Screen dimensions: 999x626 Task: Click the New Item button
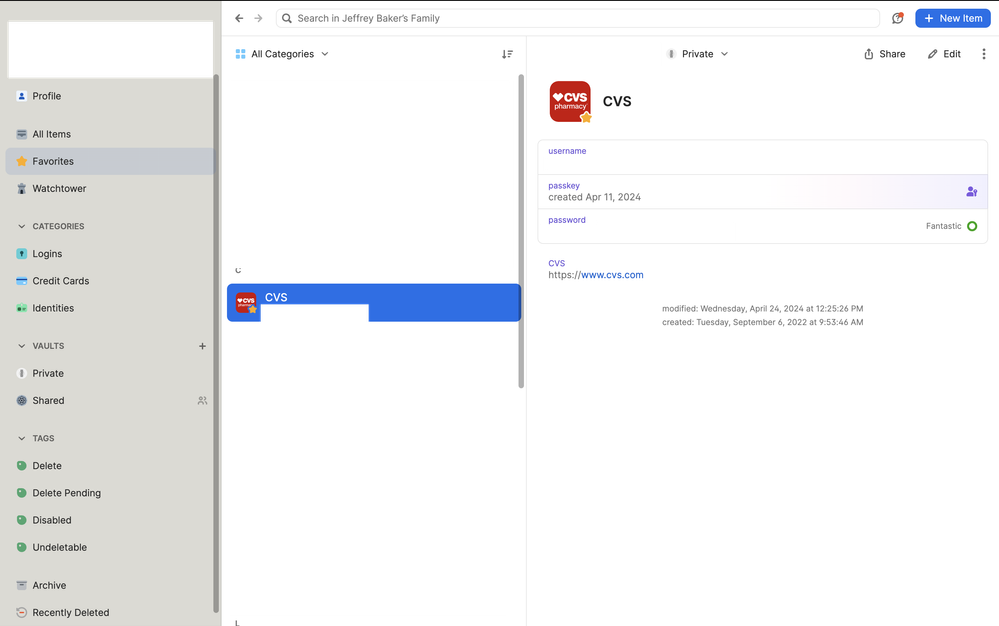(952, 18)
